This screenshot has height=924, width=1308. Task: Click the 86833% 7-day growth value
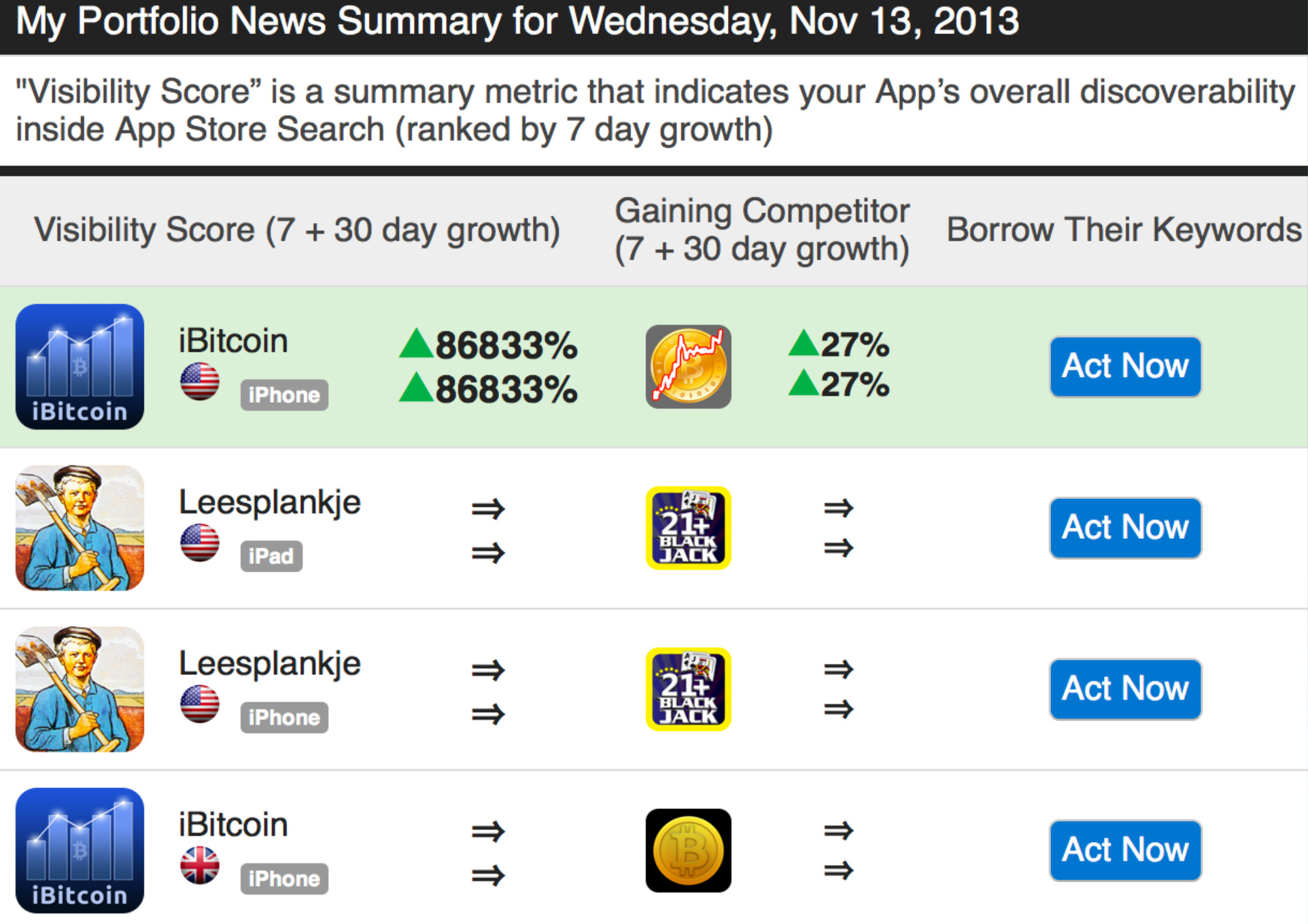point(489,345)
